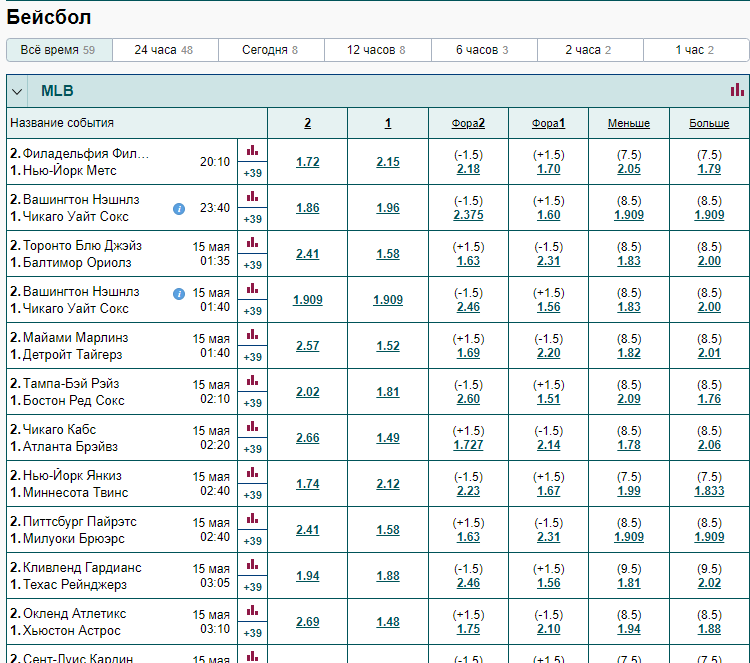Viewport: 750px width, 663px height.
Task: Select odds 1.833 over 7.5 Yankees game
Action: 709,491
